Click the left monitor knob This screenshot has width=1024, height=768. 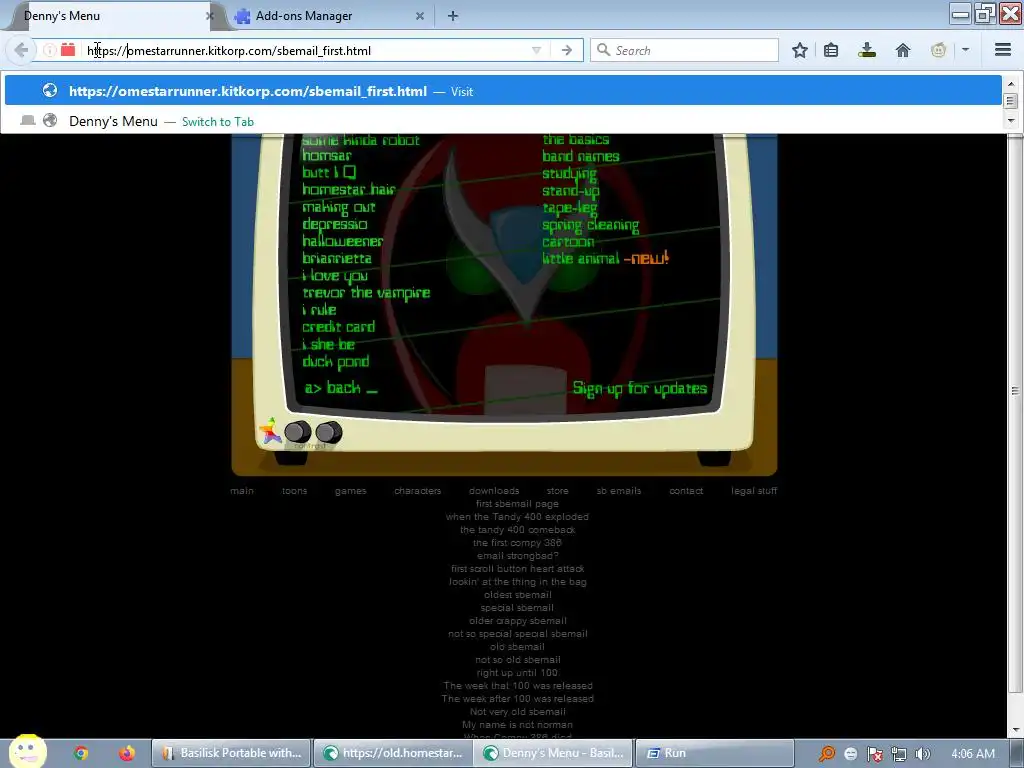pos(298,432)
